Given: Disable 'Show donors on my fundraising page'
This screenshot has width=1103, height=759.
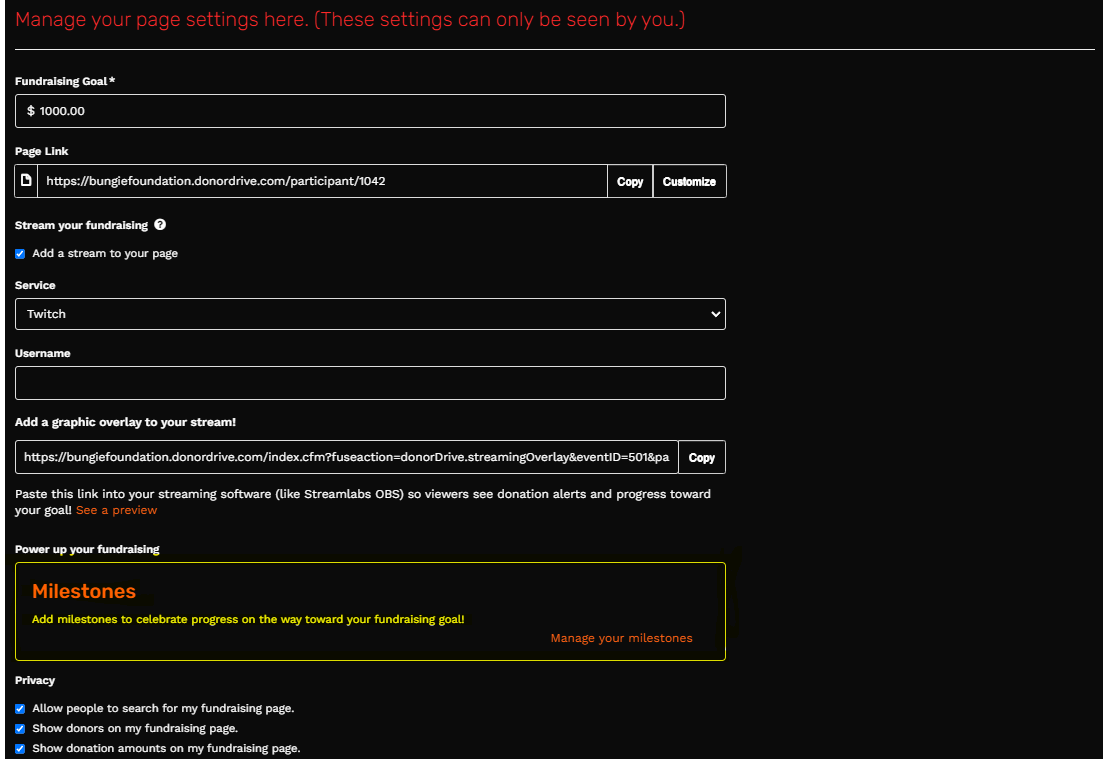Looking at the screenshot, I should click(20, 728).
